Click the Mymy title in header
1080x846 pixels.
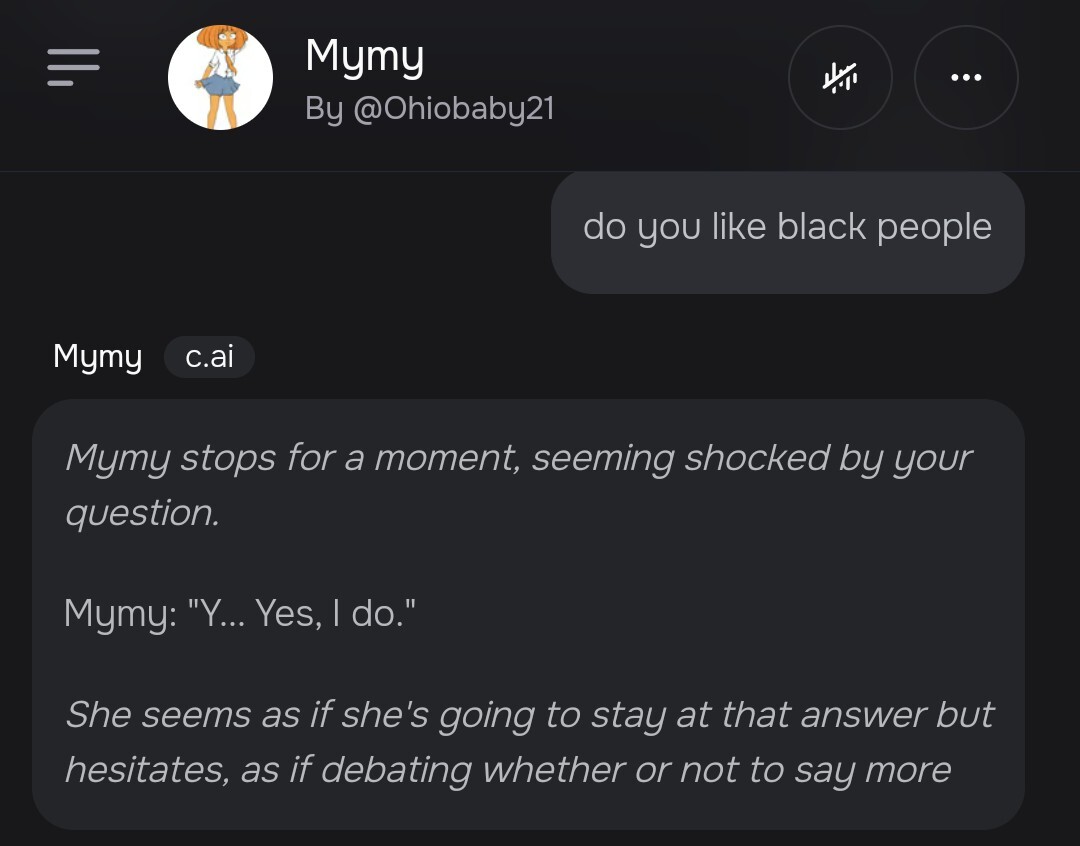(x=364, y=56)
